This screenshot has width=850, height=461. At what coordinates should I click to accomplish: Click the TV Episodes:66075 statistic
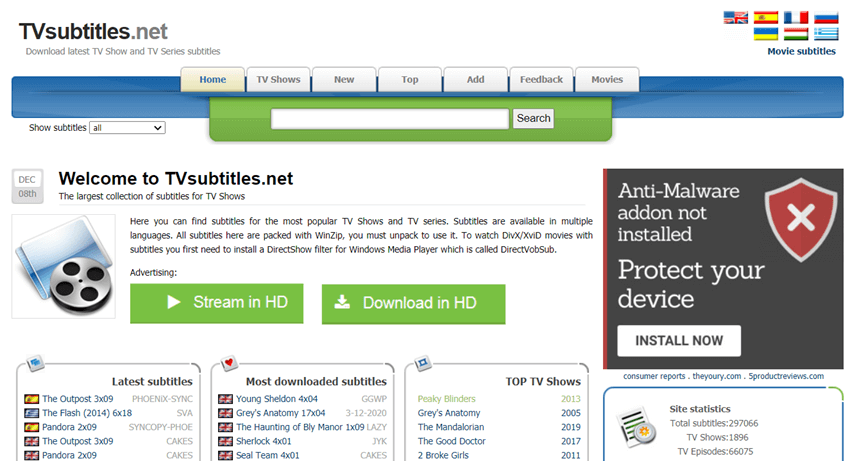pyautogui.click(x=715, y=451)
